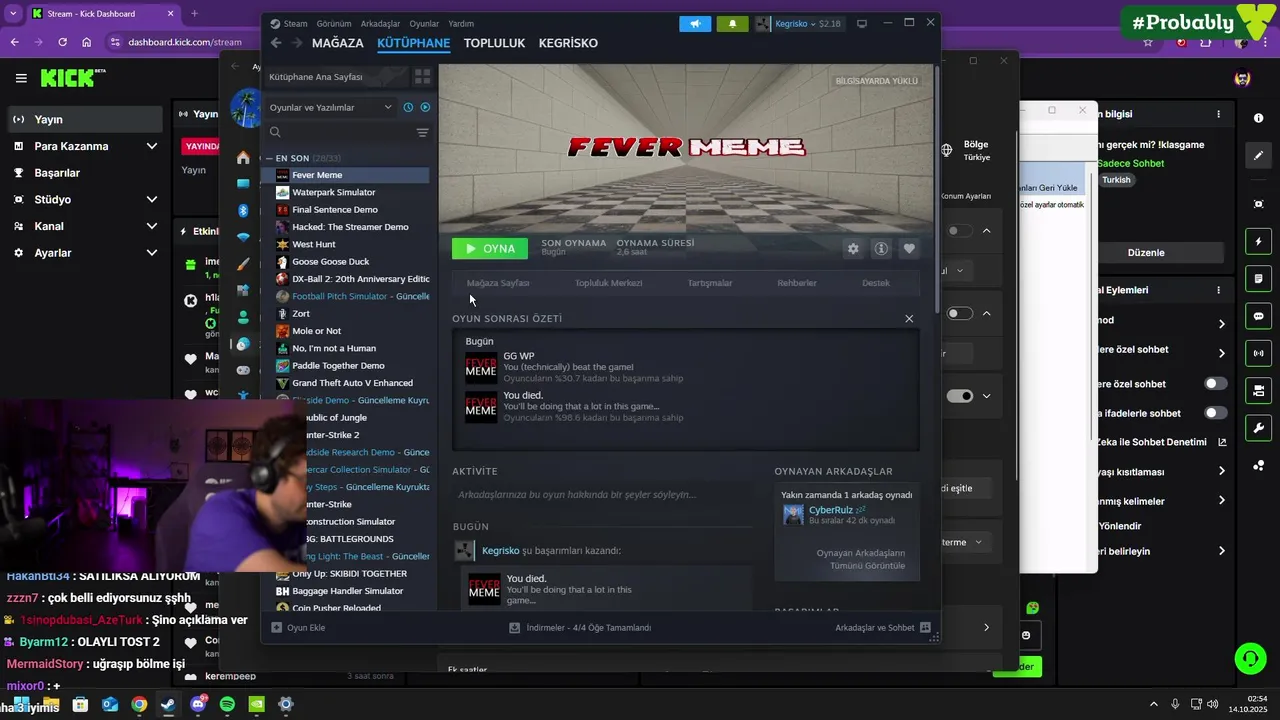The image size is (1280, 720).
Task: Open 'yaşı kısıtlaması' chevron in Kick
Action: pyautogui.click(x=1221, y=471)
